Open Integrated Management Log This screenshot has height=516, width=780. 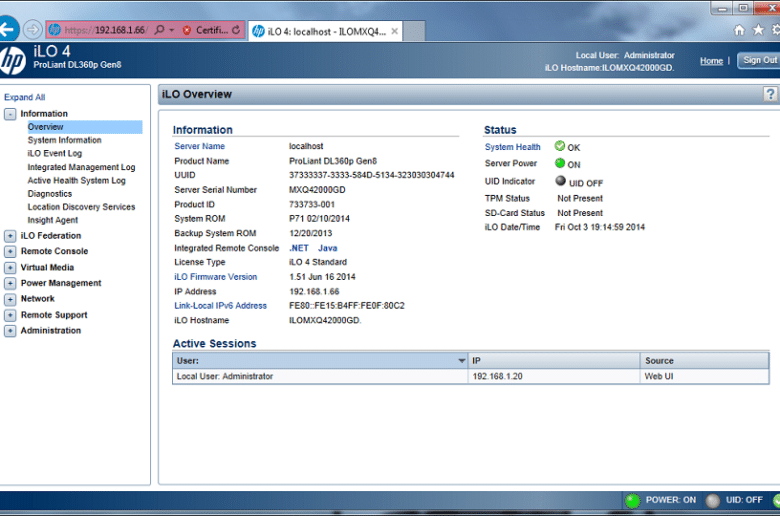tap(81, 167)
